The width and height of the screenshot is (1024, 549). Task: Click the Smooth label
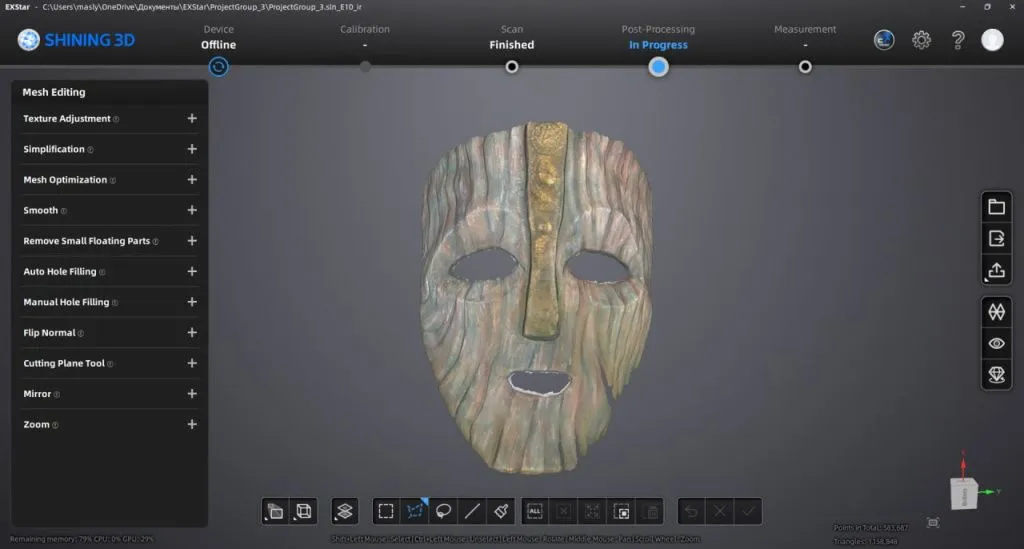[41, 210]
